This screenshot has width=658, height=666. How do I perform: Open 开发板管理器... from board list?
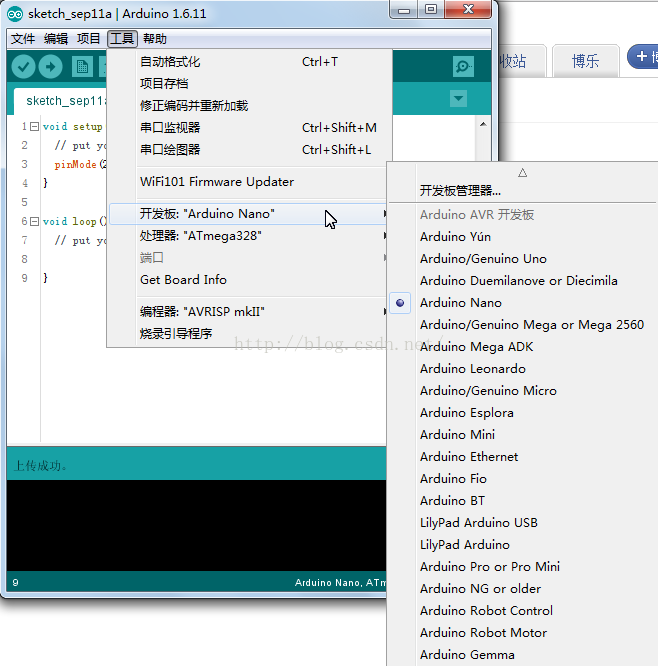523,191
